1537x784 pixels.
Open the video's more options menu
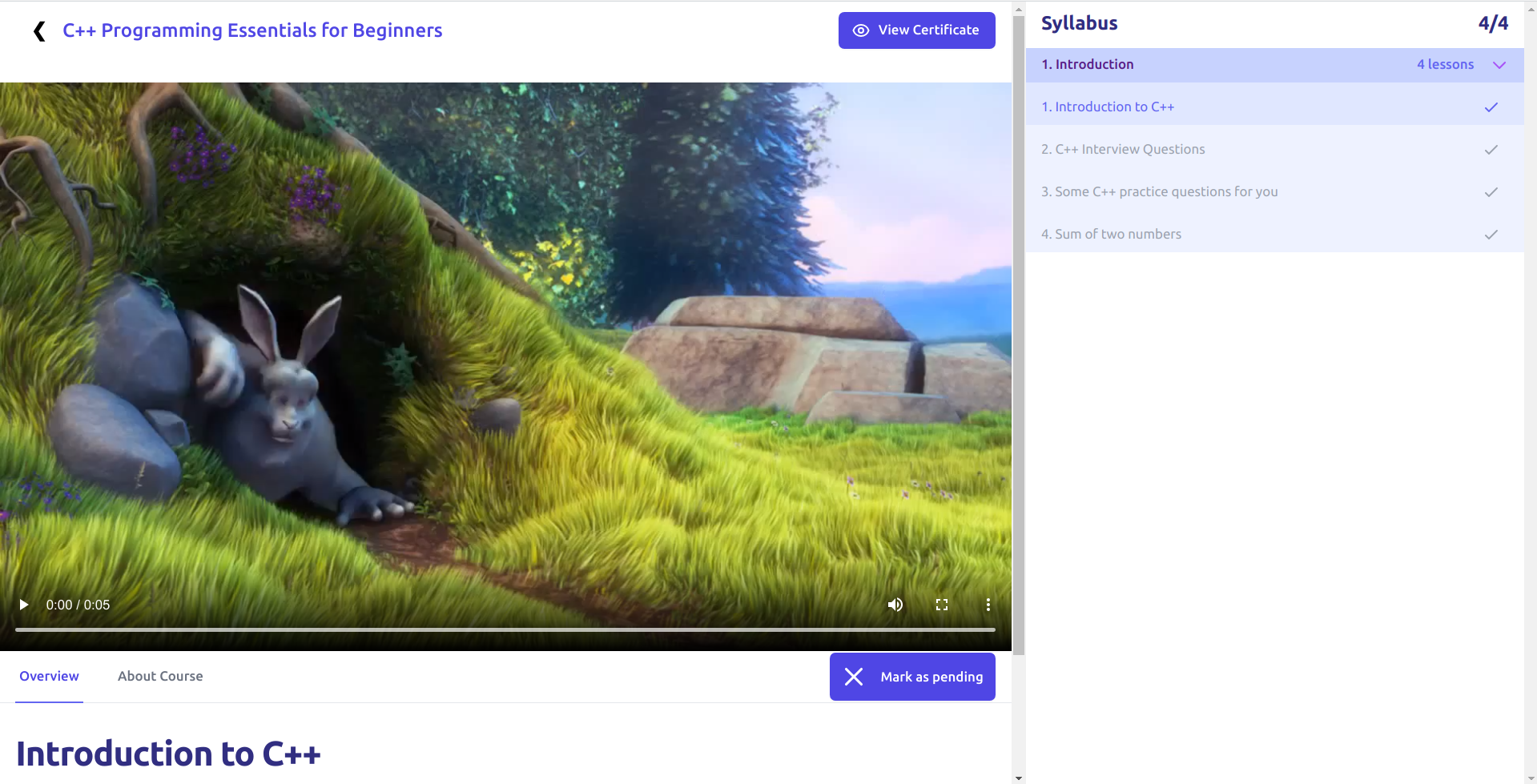988,605
